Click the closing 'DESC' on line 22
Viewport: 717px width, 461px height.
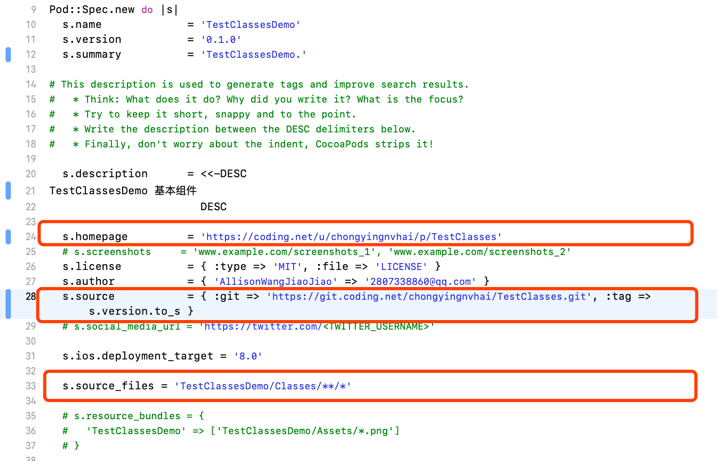coord(213,207)
